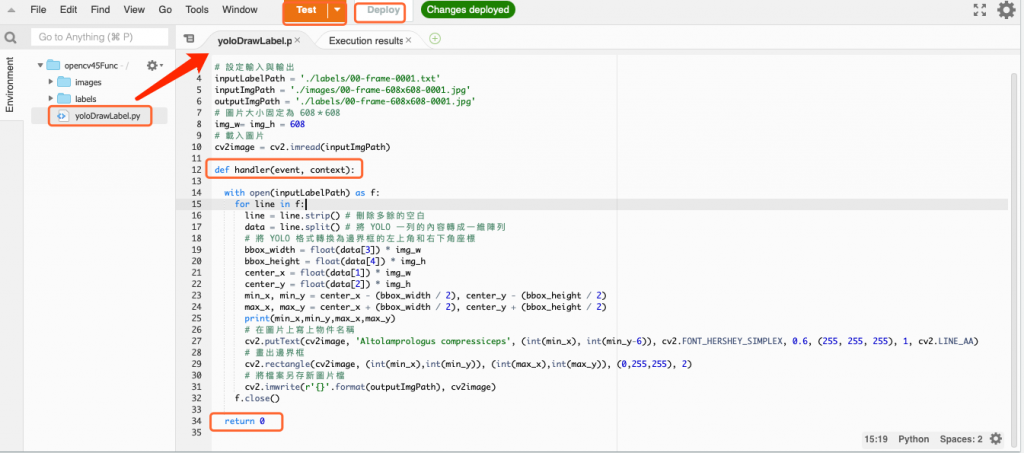Click the outputImgPath assignment line
Image resolution: width=1024 pixels, height=453 pixels.
(x=345, y=102)
